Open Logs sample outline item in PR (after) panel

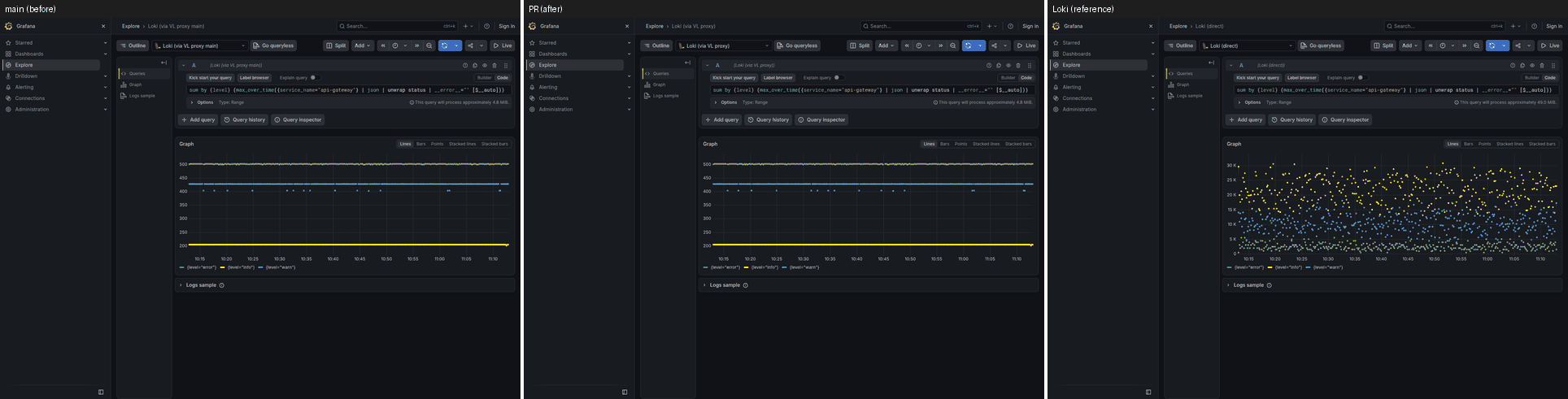click(x=665, y=96)
